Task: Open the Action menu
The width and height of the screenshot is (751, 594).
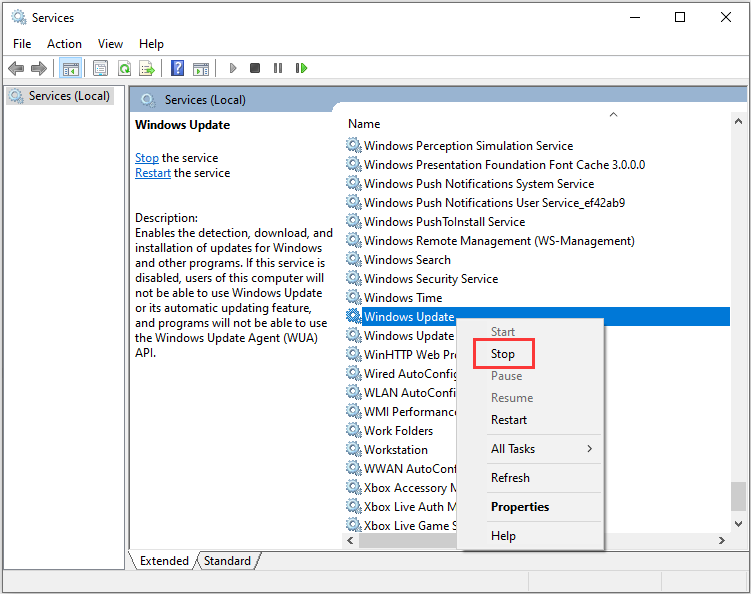Action: 64,44
